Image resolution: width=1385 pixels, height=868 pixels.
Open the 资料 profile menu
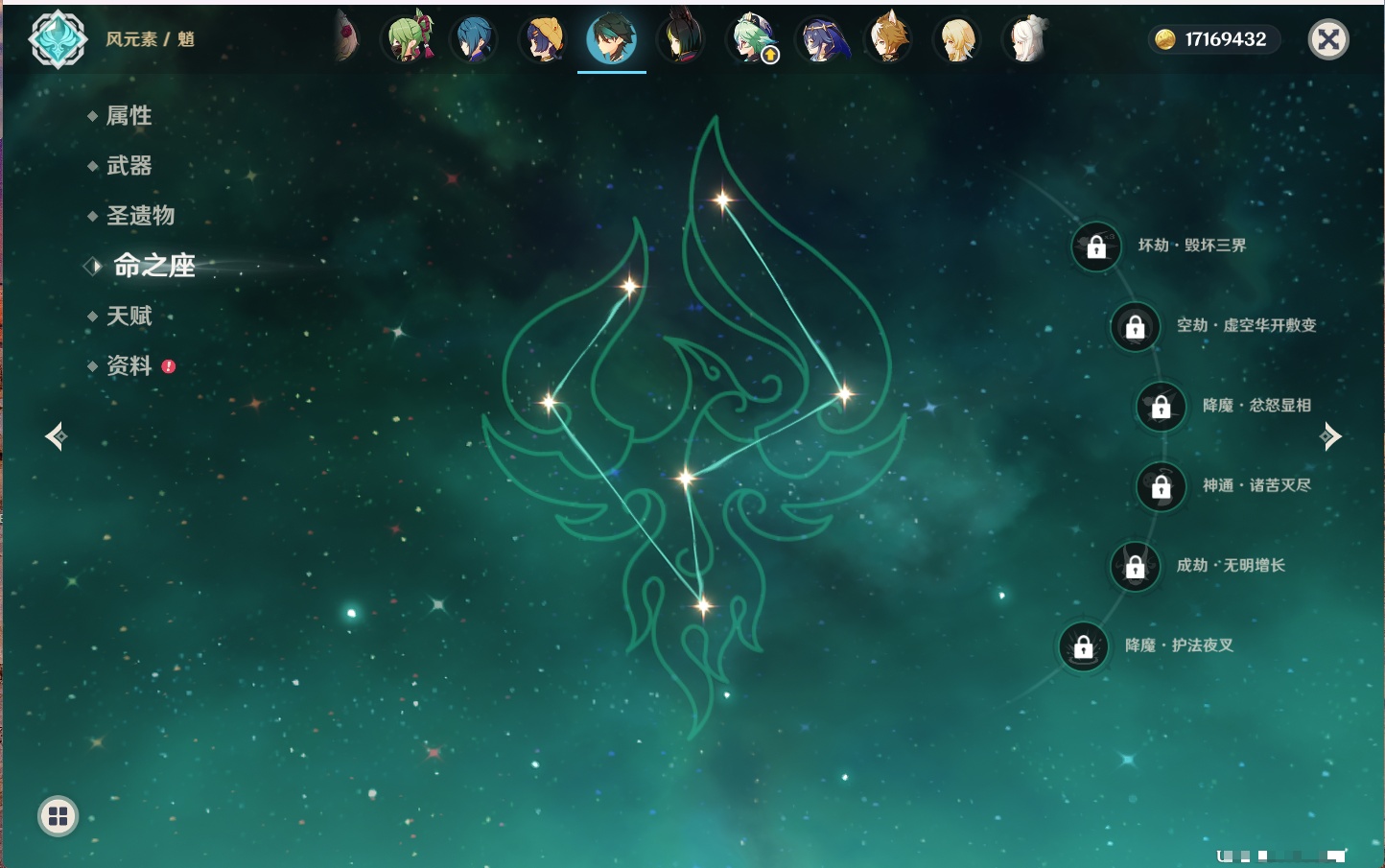(x=129, y=365)
